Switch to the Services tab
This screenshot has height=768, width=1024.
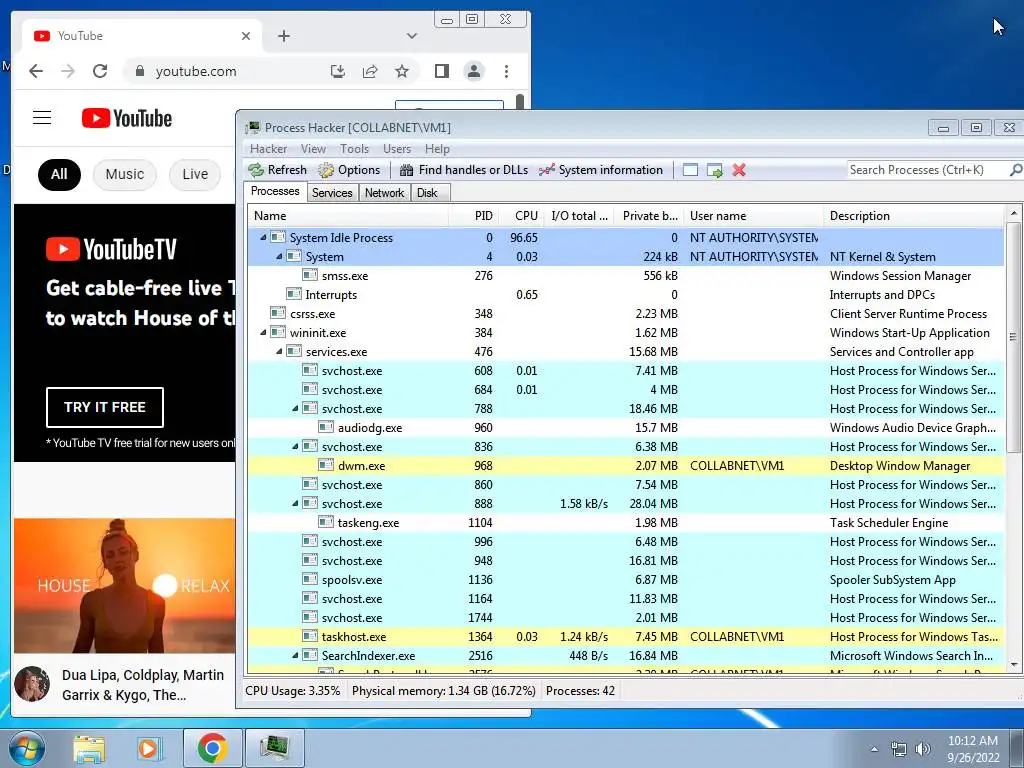coord(332,193)
